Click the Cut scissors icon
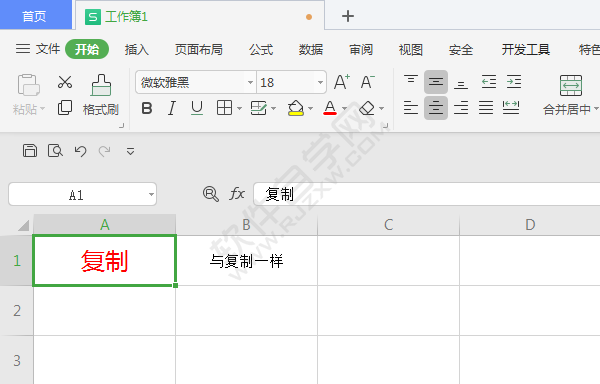 click(x=65, y=82)
